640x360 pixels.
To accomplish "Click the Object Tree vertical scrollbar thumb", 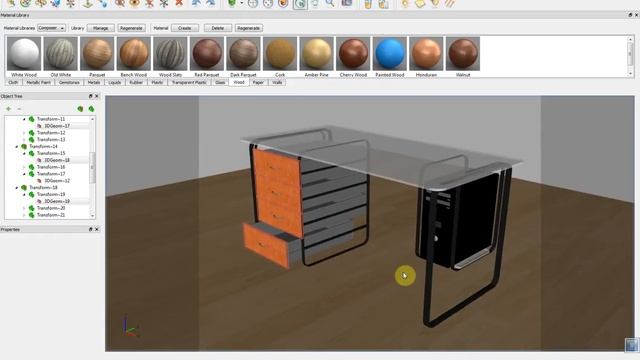I will pyautogui.click(x=92, y=167).
